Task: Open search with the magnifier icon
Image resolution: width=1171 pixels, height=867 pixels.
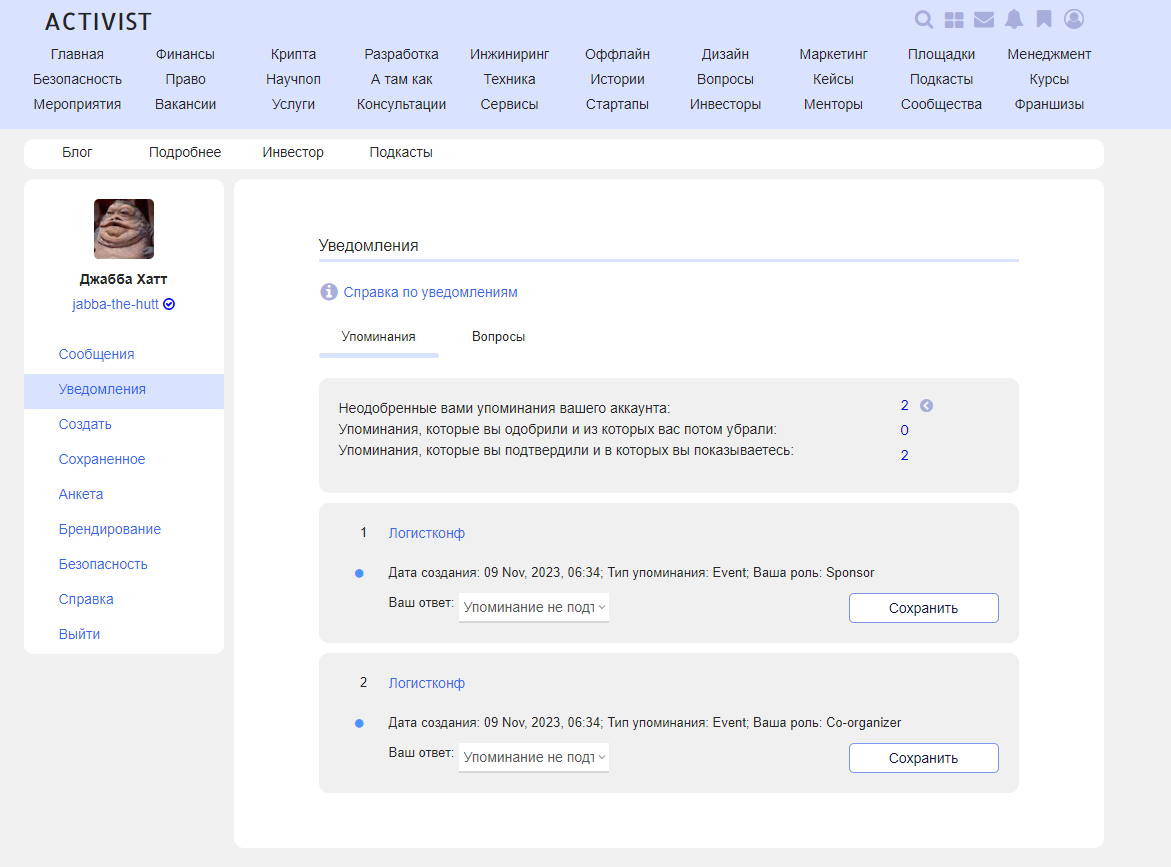Action: 924,20
